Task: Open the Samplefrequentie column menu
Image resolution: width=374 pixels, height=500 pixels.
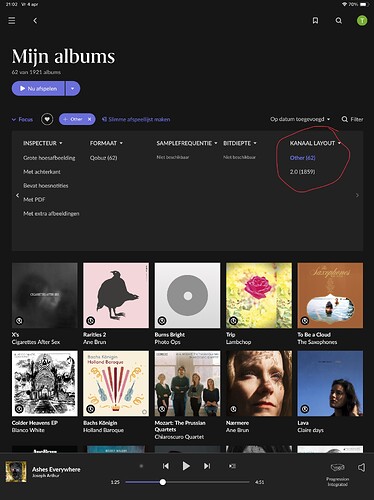Action: [x=187, y=143]
